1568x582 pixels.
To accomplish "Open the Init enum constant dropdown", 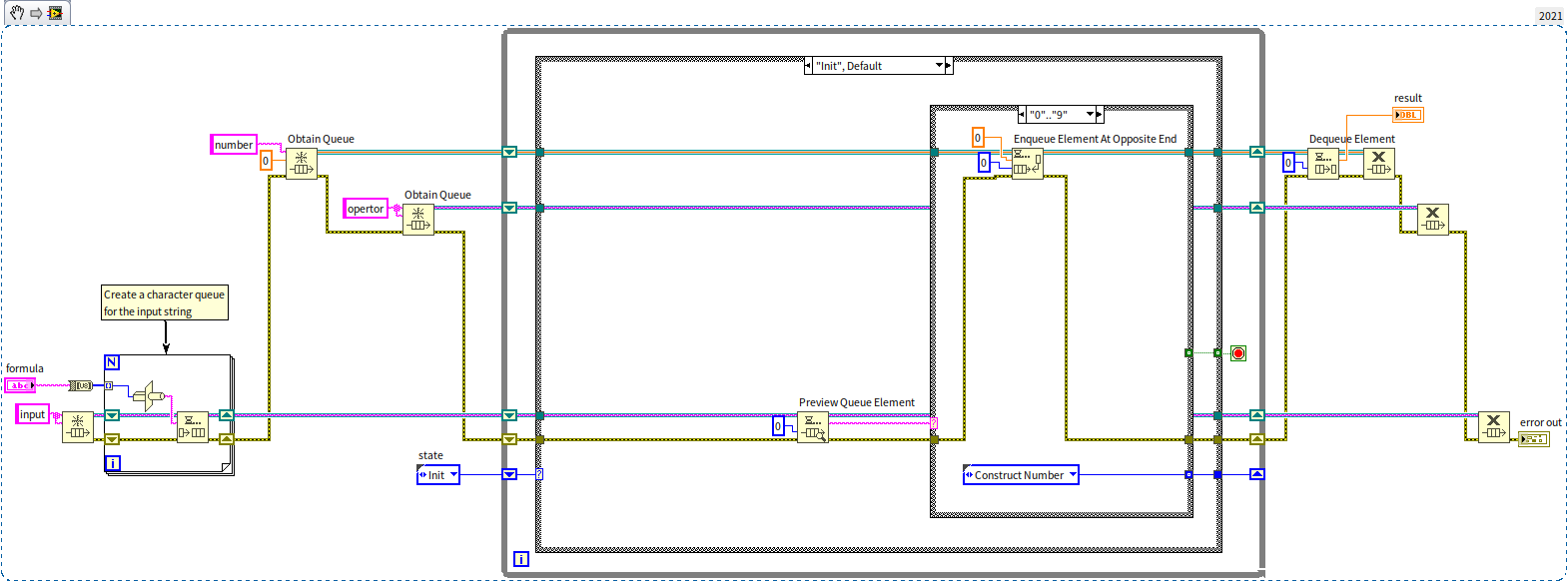I will coord(453,475).
